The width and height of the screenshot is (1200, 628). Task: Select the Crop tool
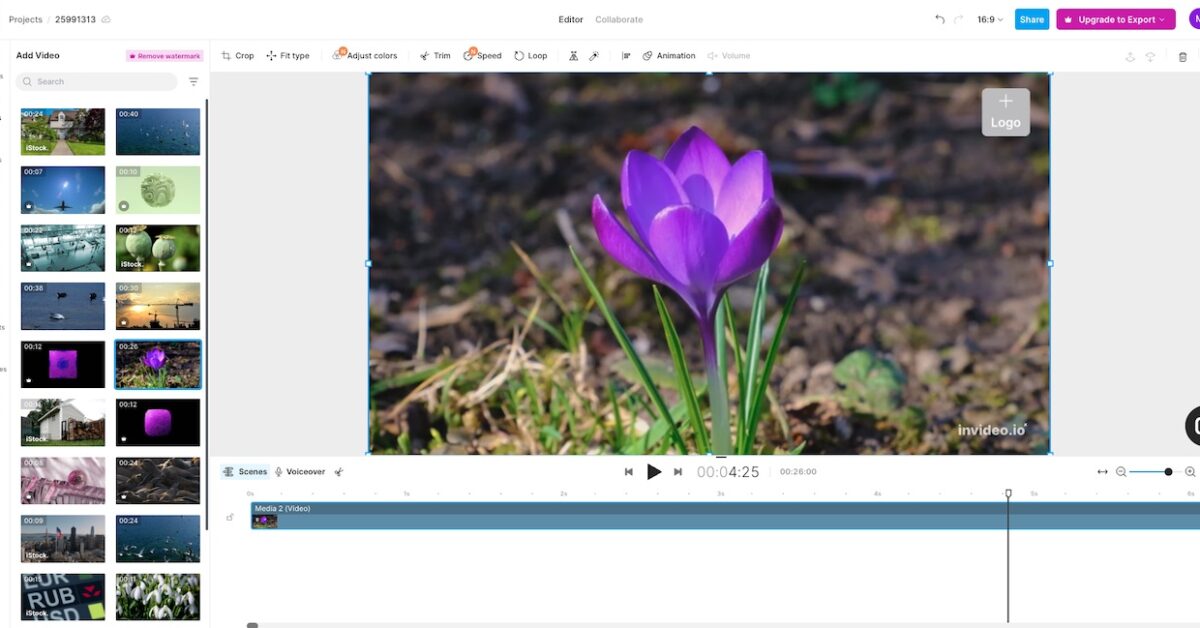[x=237, y=55]
